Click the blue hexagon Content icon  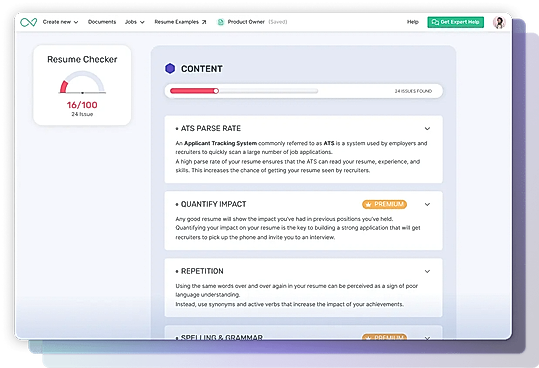tap(170, 68)
